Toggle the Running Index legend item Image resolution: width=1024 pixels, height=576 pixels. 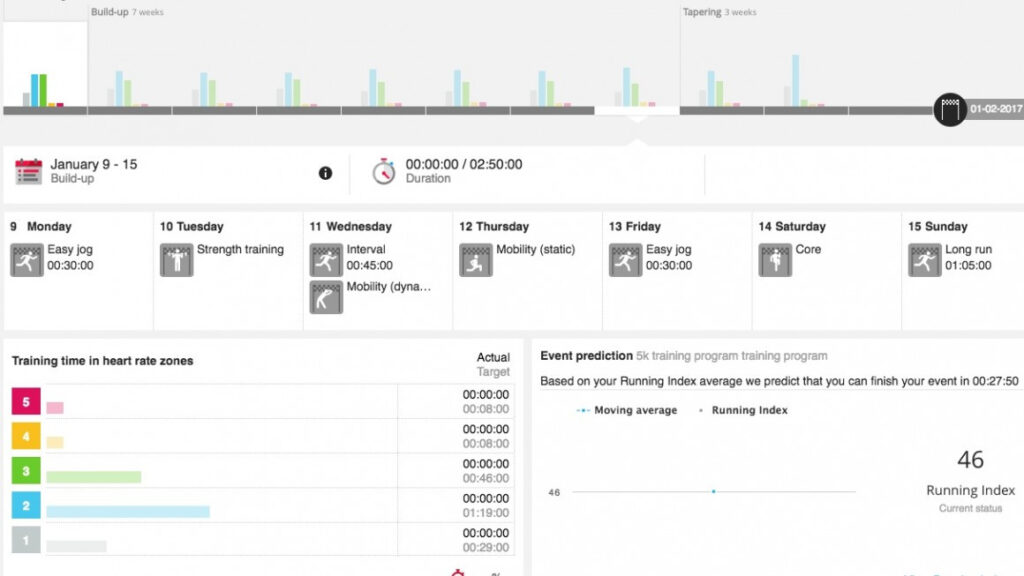[x=744, y=410]
